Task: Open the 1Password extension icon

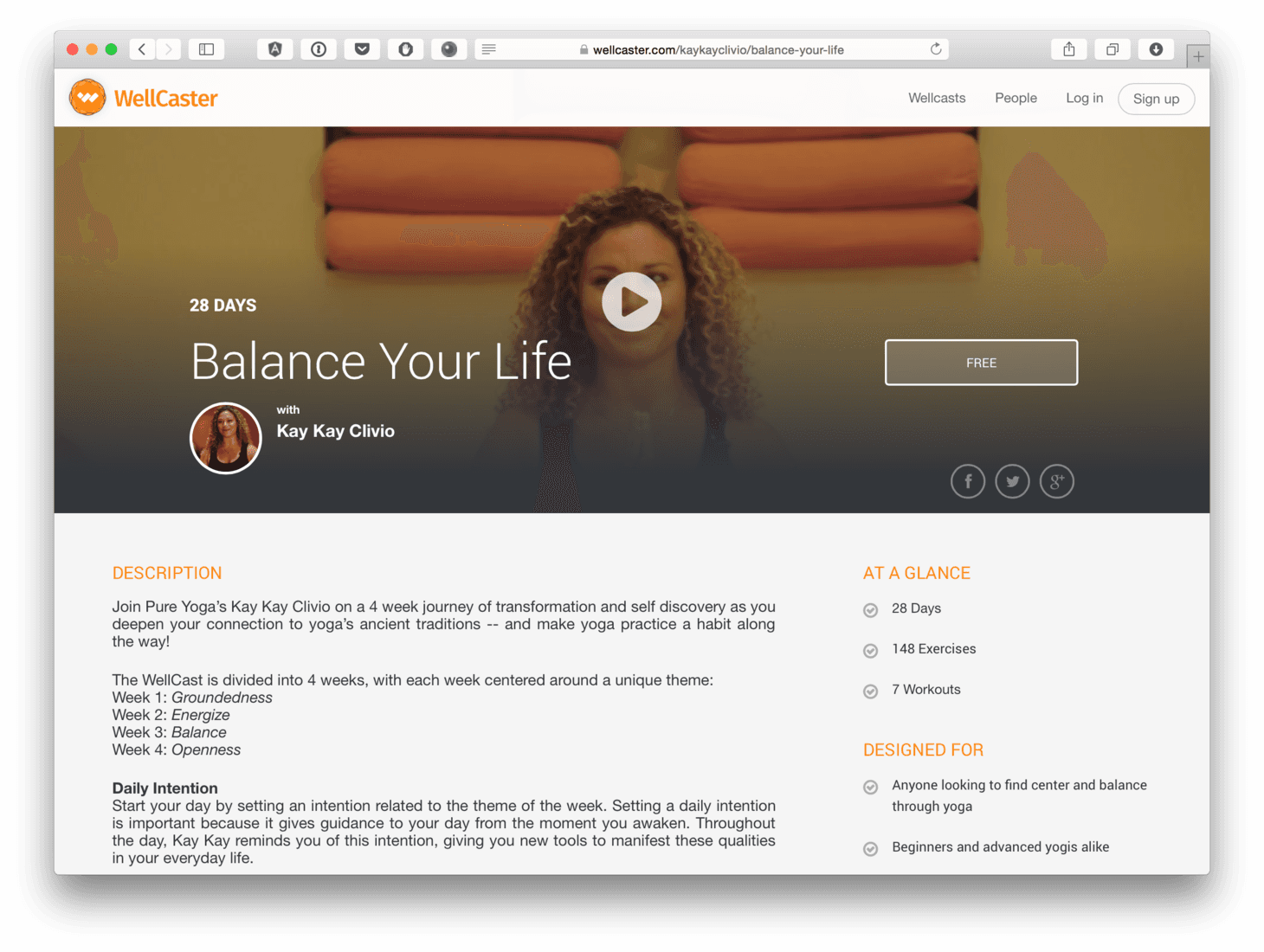Action: coord(319,49)
